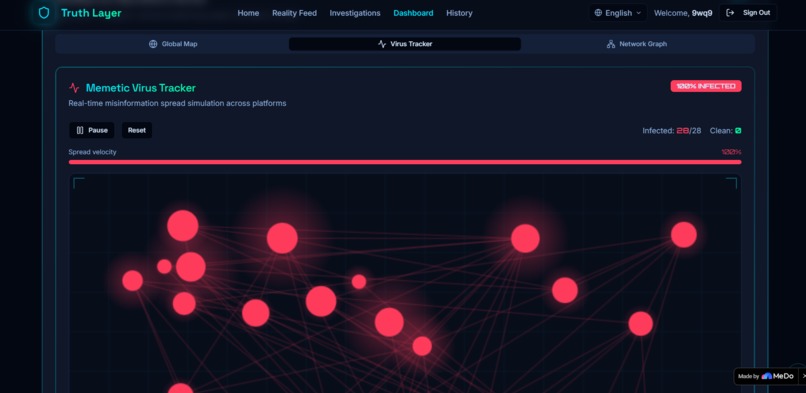Click the Truth Layer brand name
The image size is (806, 393).
91,13
